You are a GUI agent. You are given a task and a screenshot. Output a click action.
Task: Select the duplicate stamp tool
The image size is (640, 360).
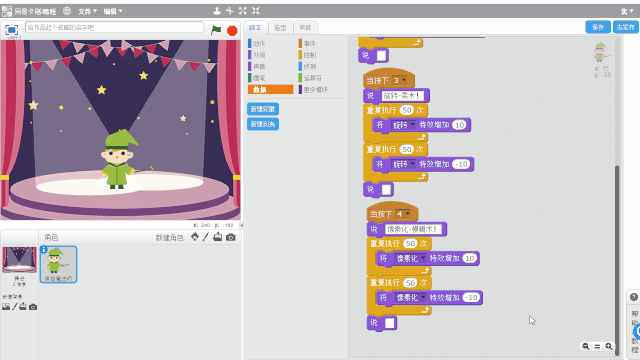pos(217,11)
